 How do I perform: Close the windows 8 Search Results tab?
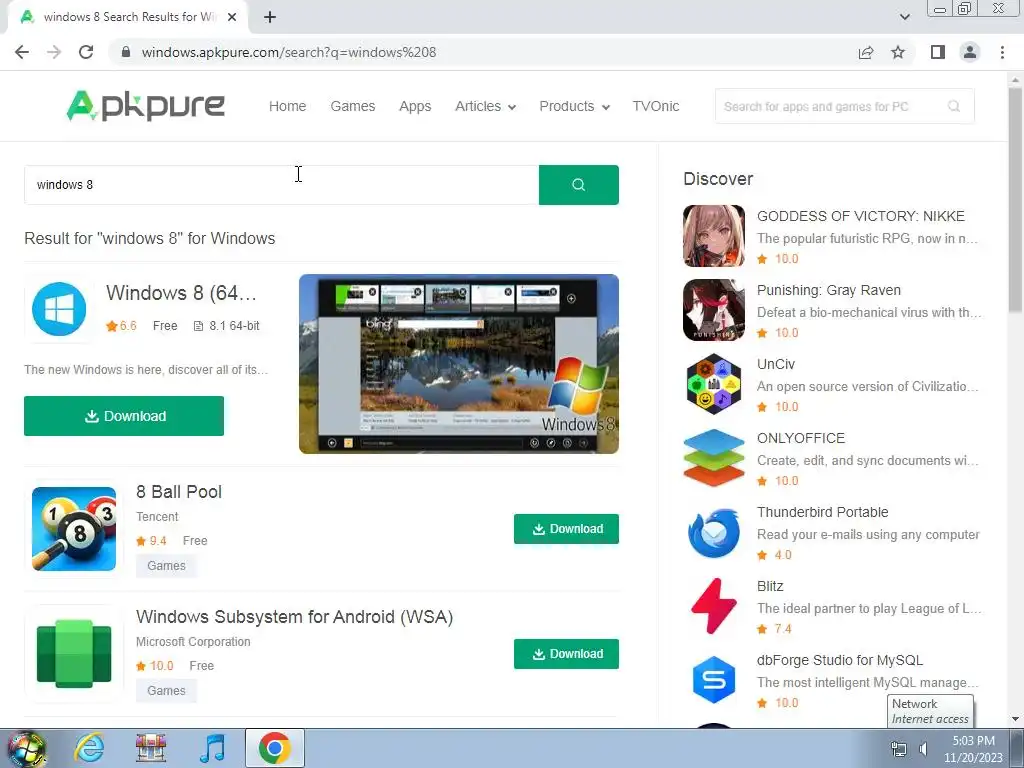click(x=232, y=17)
